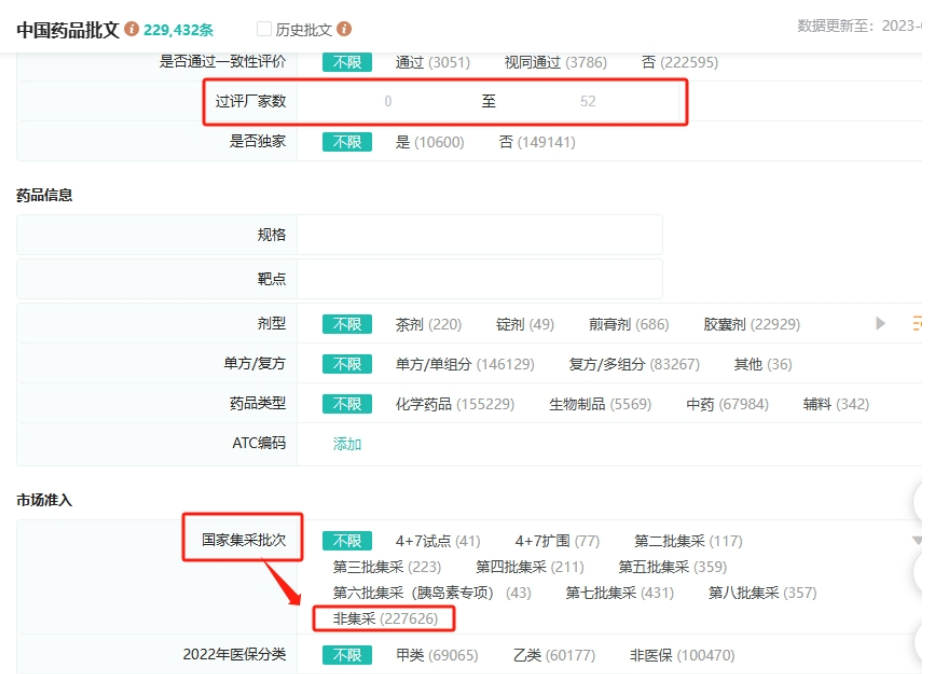Collapse 国家集采批次 options with down arrow
Image resolution: width=931 pixels, height=674 pixels.
tap(917, 540)
